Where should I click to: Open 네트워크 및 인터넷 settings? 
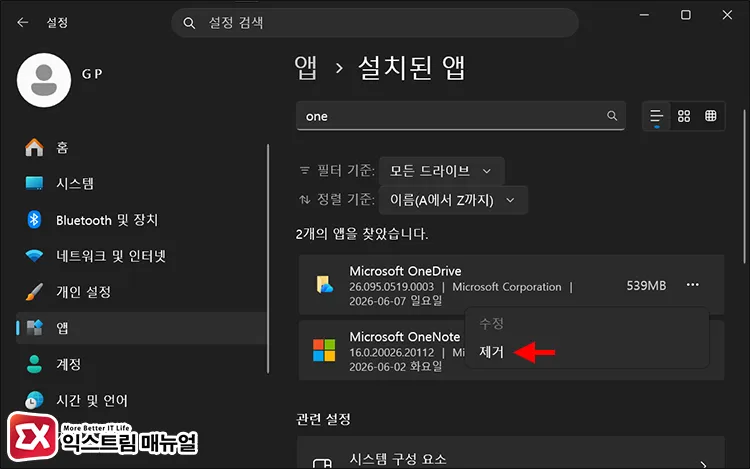[142, 256]
